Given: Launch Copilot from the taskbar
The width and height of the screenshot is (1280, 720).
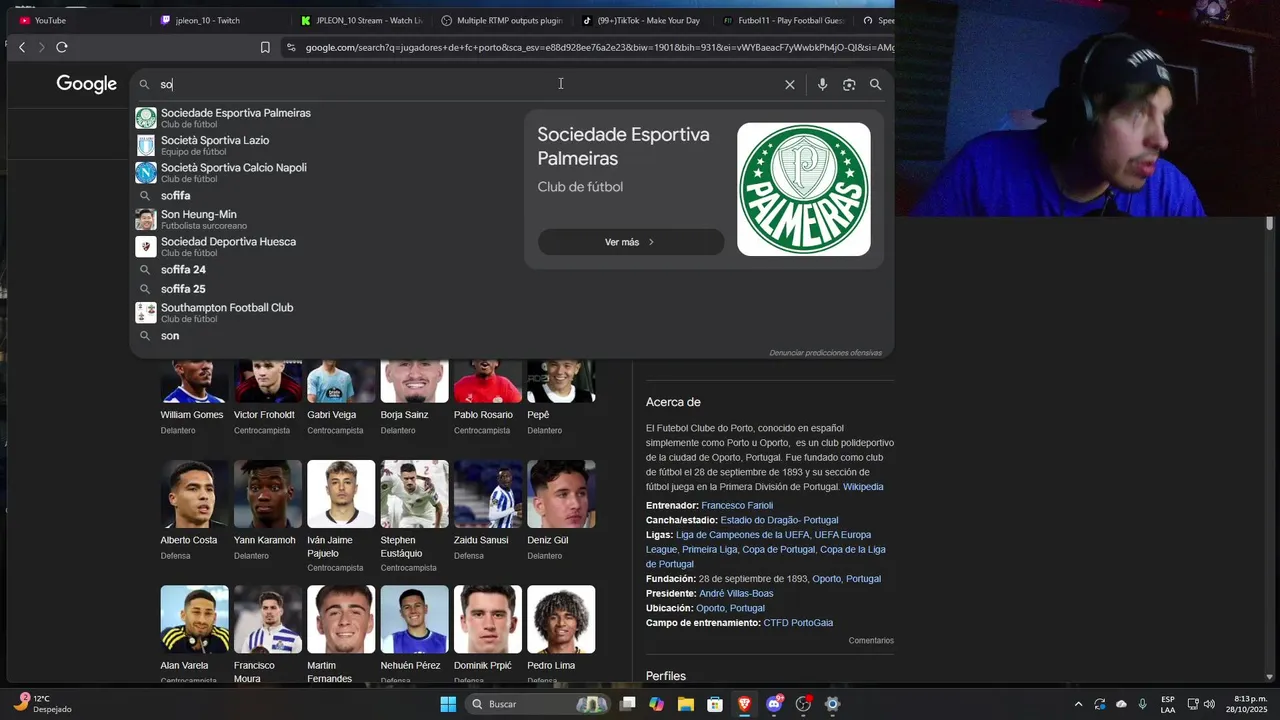Looking at the screenshot, I should [x=657, y=704].
